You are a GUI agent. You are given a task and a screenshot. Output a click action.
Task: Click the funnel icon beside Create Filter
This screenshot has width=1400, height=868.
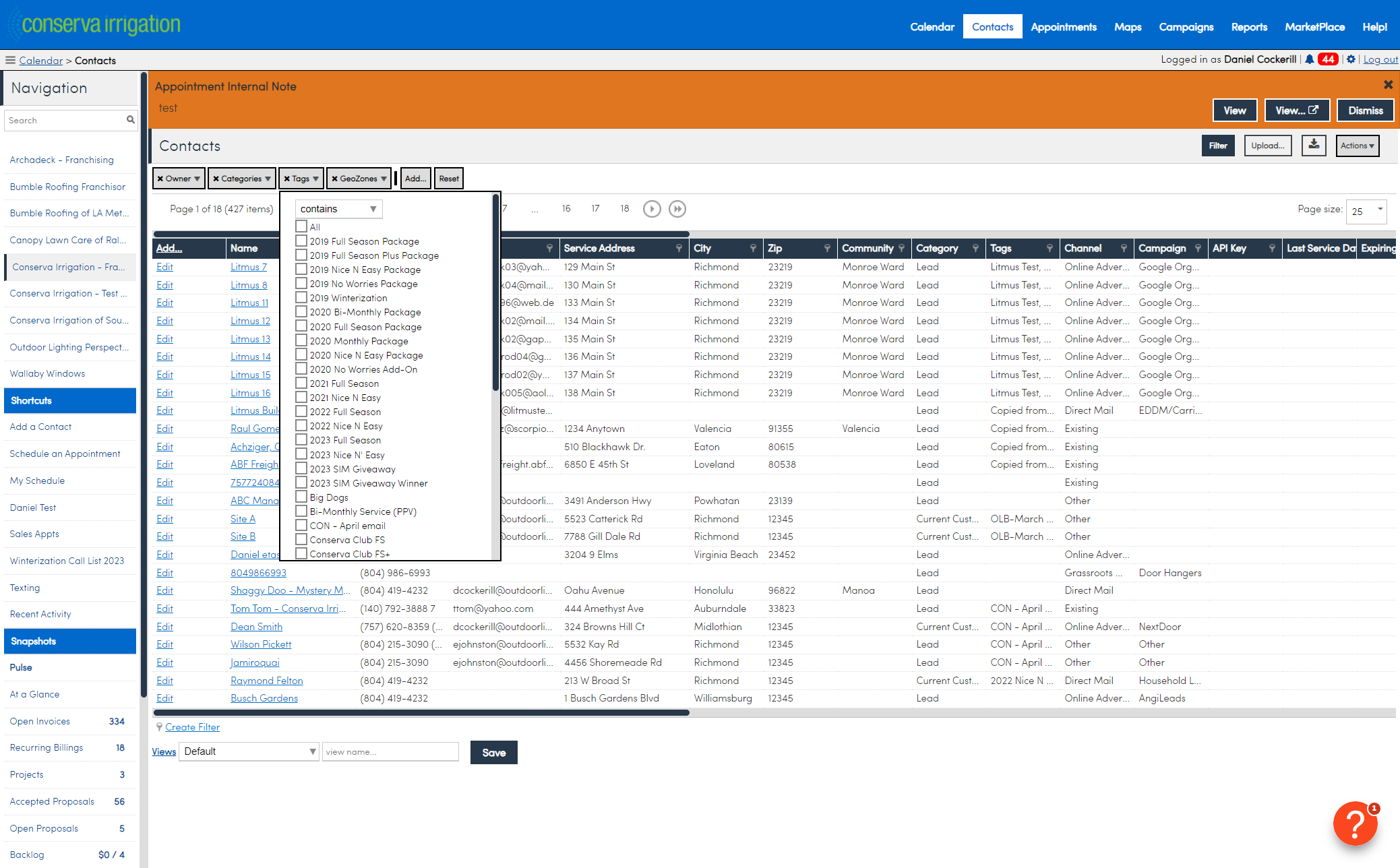pyautogui.click(x=159, y=727)
